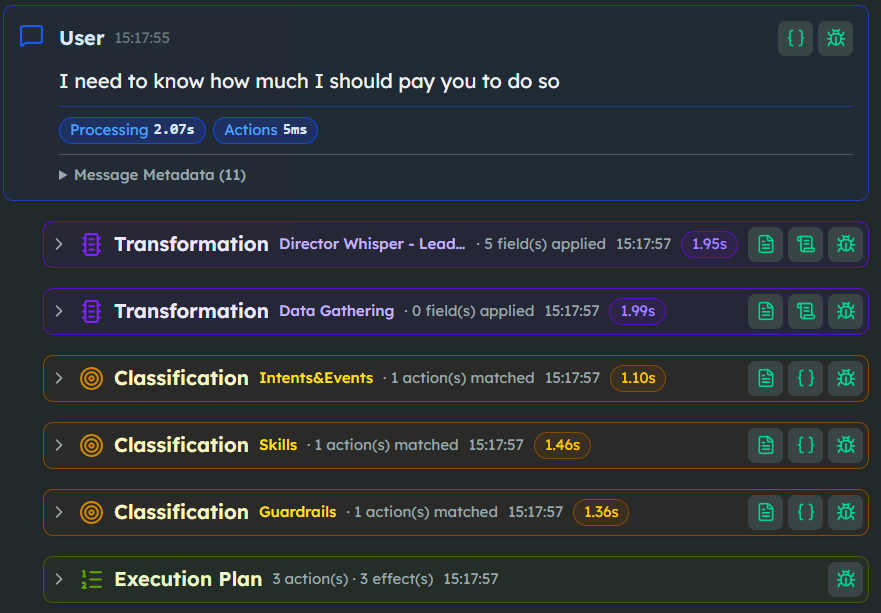The image size is (881, 613).
Task: Click the Actions 5ms badge
Action: 265,130
